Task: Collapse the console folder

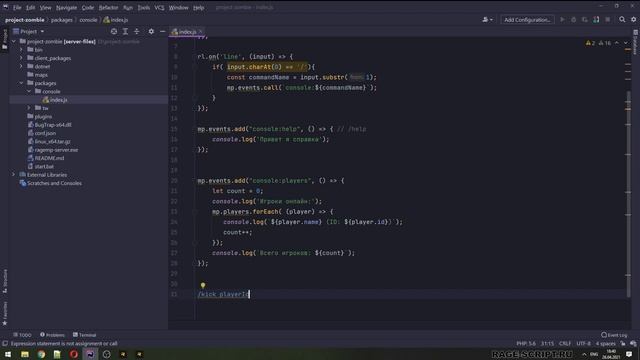Action: point(29,91)
